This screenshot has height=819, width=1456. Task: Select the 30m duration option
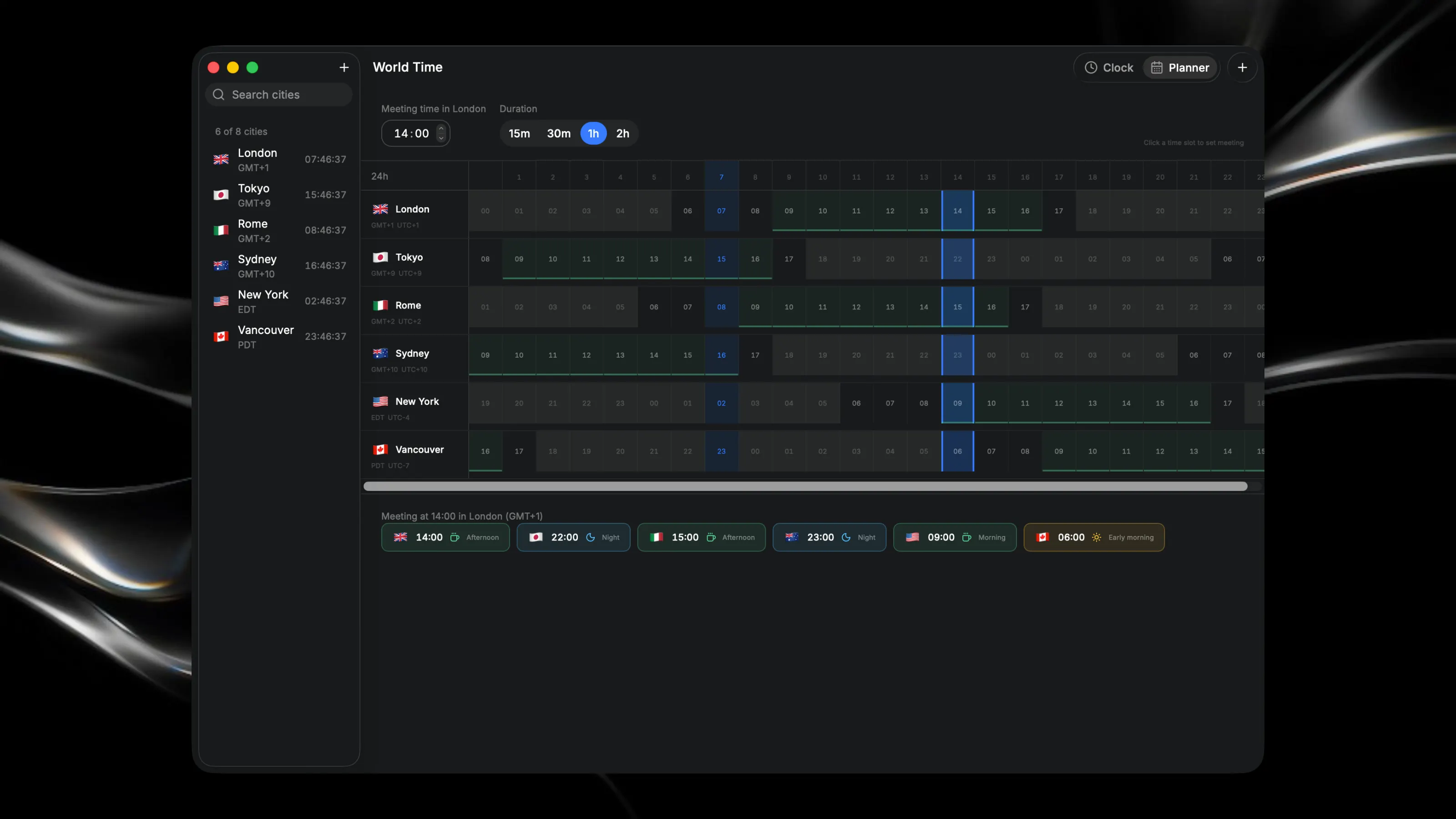(x=558, y=133)
